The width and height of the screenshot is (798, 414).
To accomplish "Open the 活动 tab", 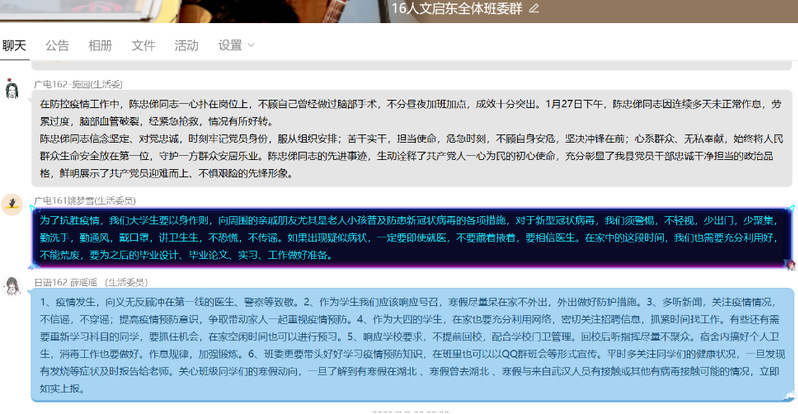I will click(x=186, y=45).
